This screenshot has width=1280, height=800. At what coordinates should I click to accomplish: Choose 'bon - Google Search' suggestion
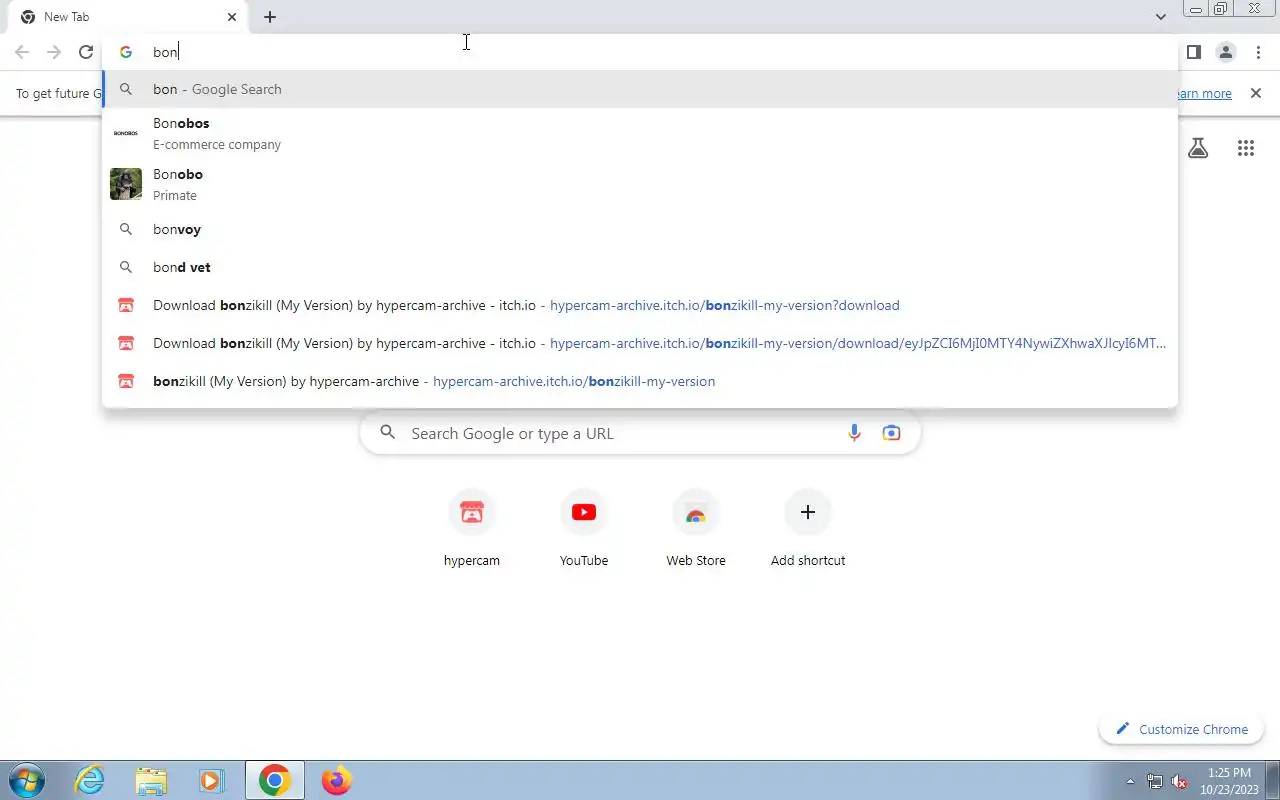point(640,89)
